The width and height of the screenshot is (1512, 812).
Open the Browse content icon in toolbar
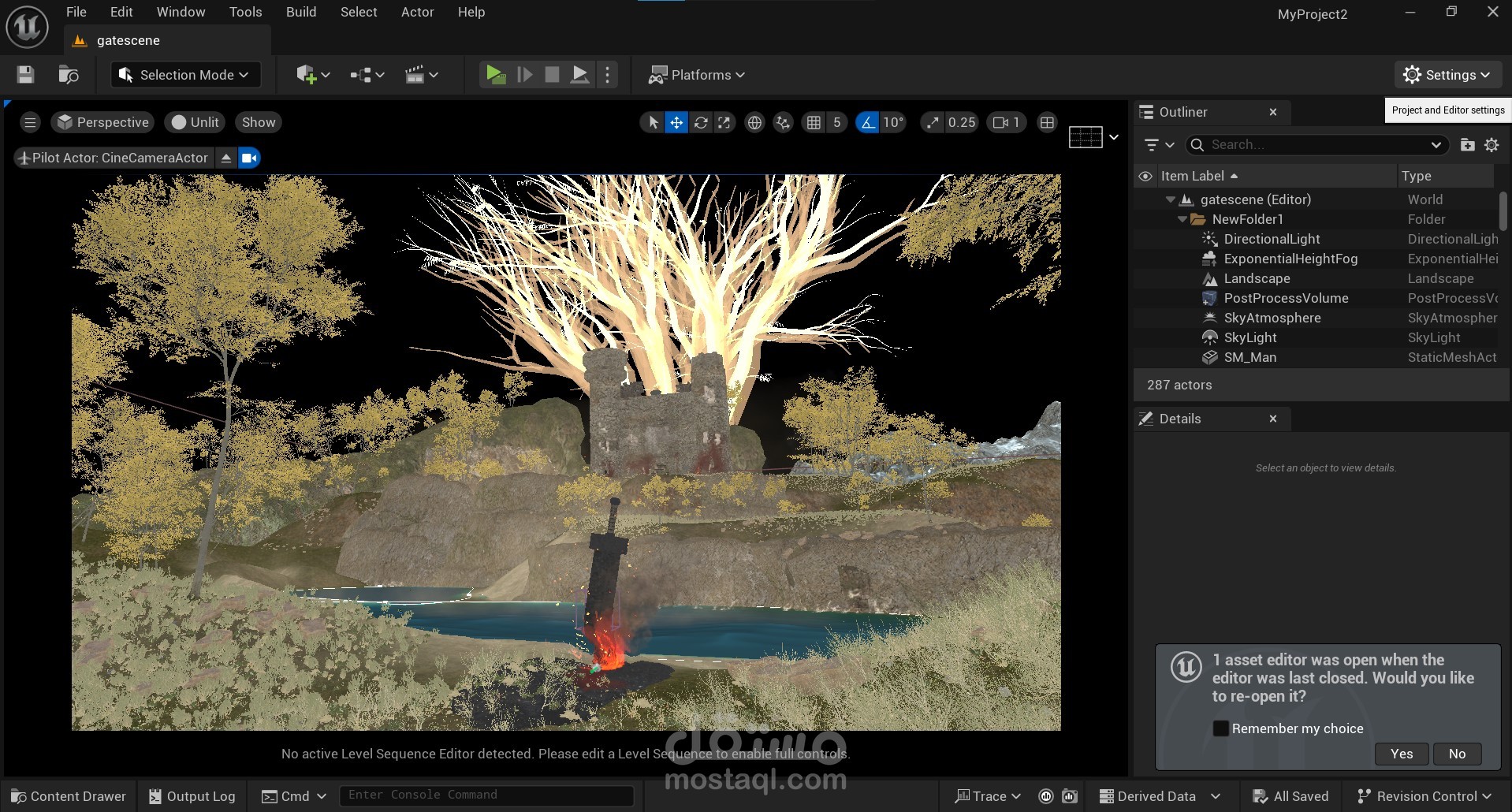(69, 75)
